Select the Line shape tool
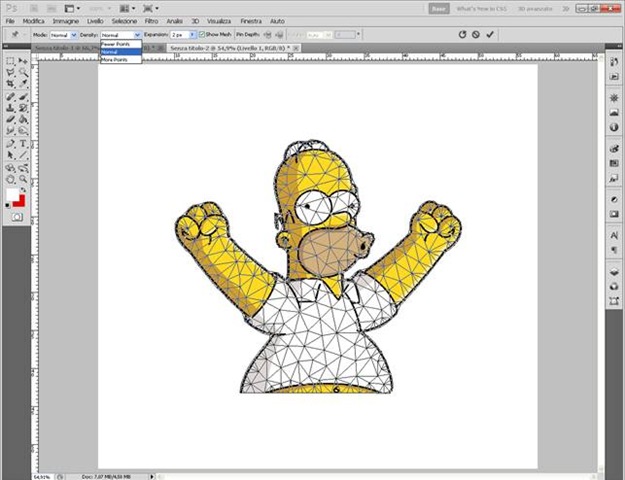The width and height of the screenshot is (625, 480). 23,155
